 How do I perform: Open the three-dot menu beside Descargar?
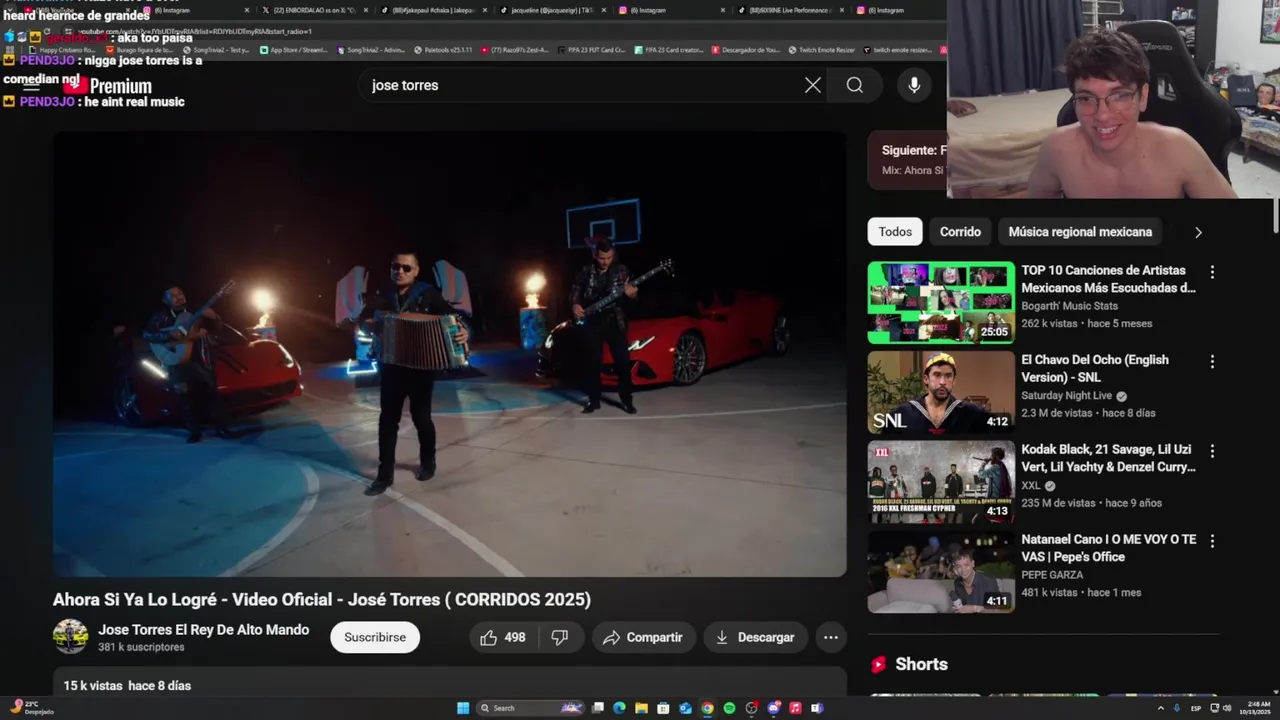pyautogui.click(x=831, y=637)
